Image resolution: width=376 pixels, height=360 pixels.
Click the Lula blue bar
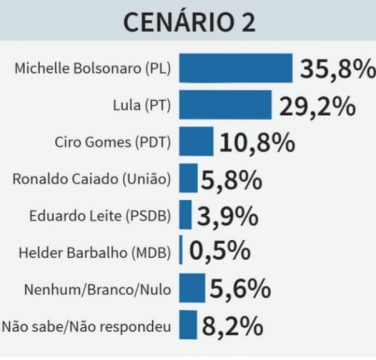[x=225, y=105]
